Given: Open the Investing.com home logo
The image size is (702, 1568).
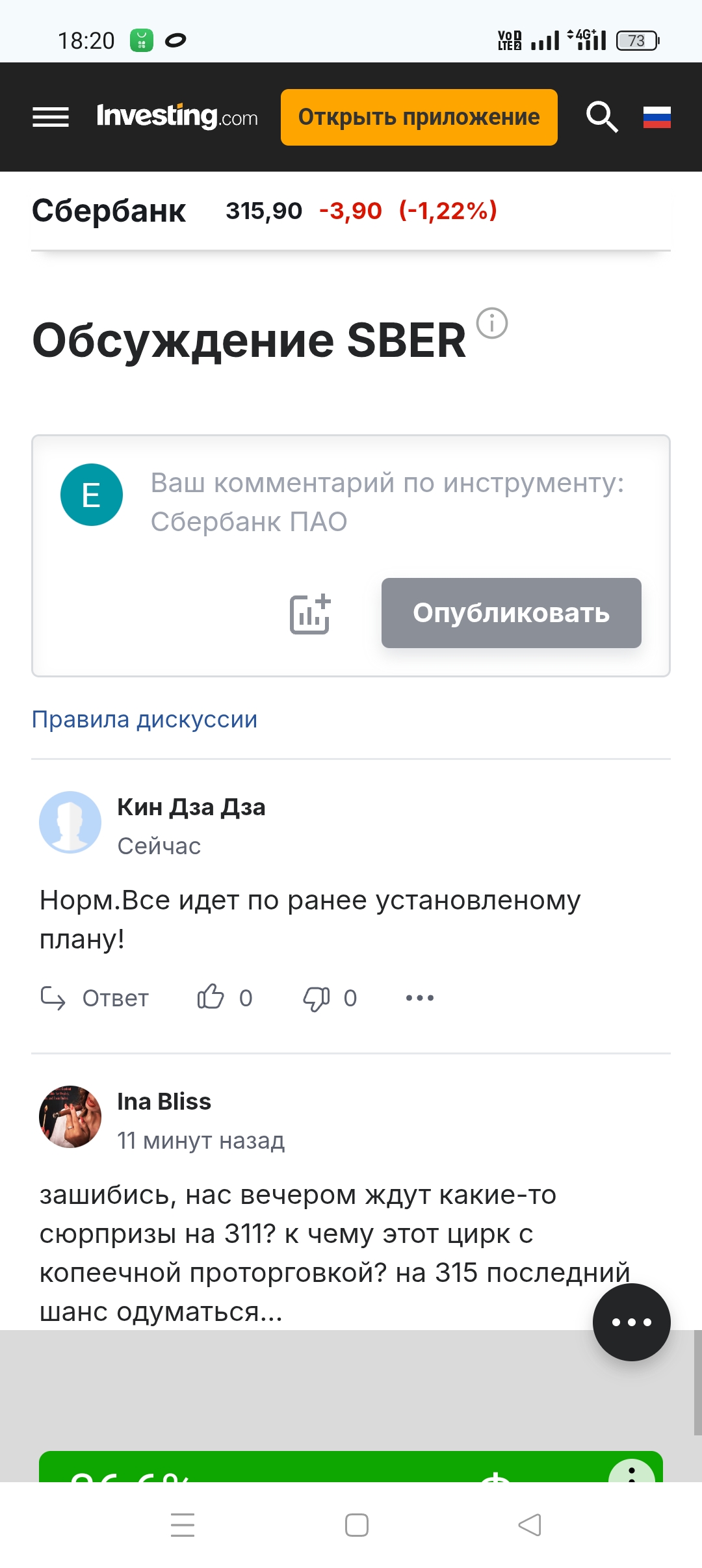Looking at the screenshot, I should coord(177,117).
